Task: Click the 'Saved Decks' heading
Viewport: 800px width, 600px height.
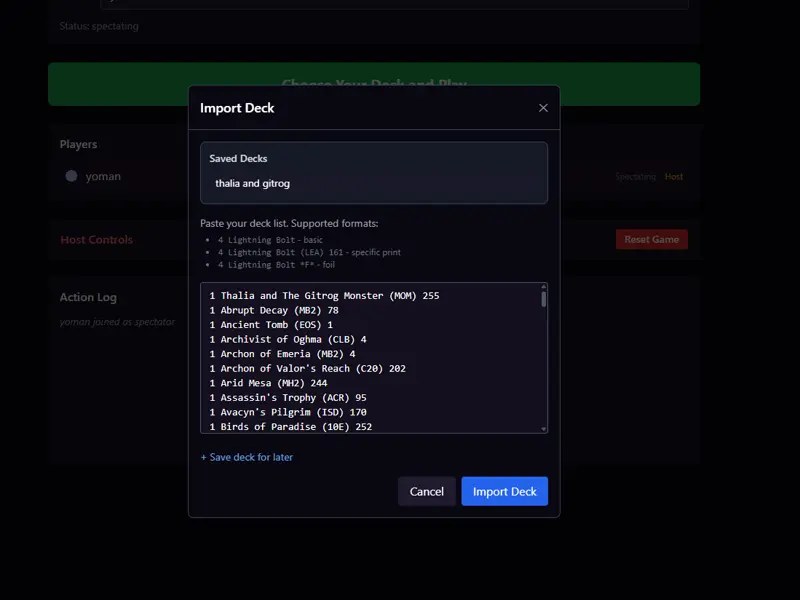Action: (238, 158)
